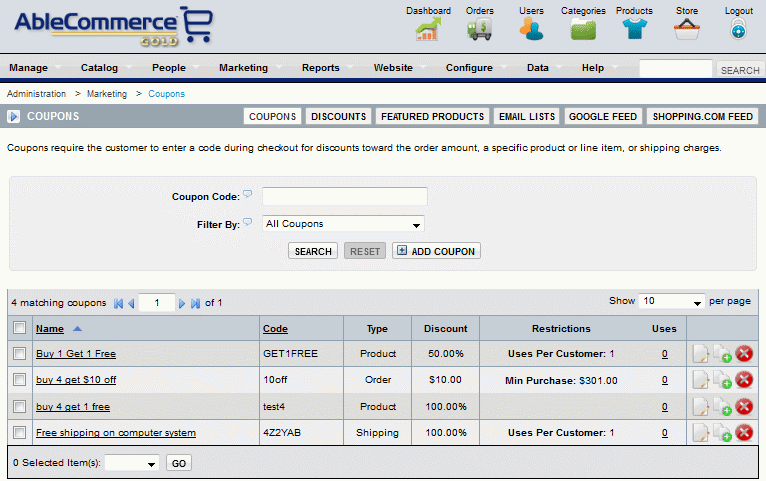The height and width of the screenshot is (481, 766).
Task: Edit the buy 4 get 1 free coupon
Action: (701, 406)
